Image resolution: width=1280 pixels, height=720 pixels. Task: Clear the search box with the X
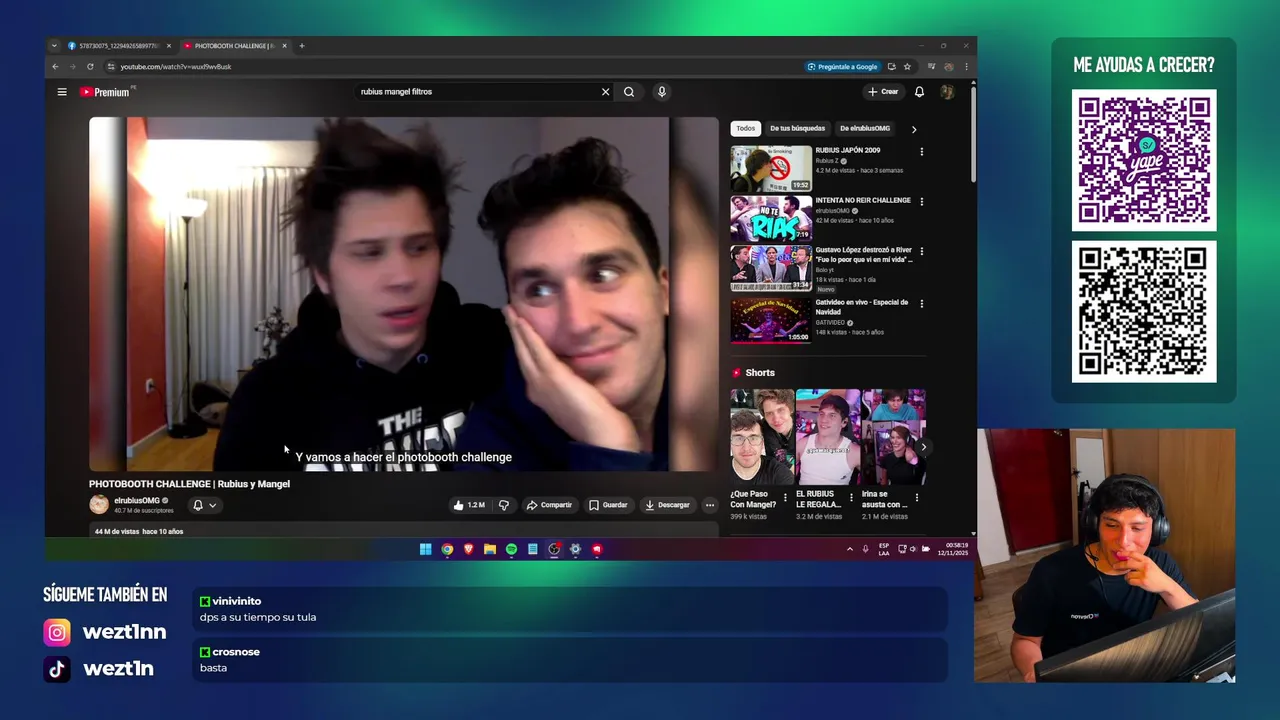click(605, 92)
